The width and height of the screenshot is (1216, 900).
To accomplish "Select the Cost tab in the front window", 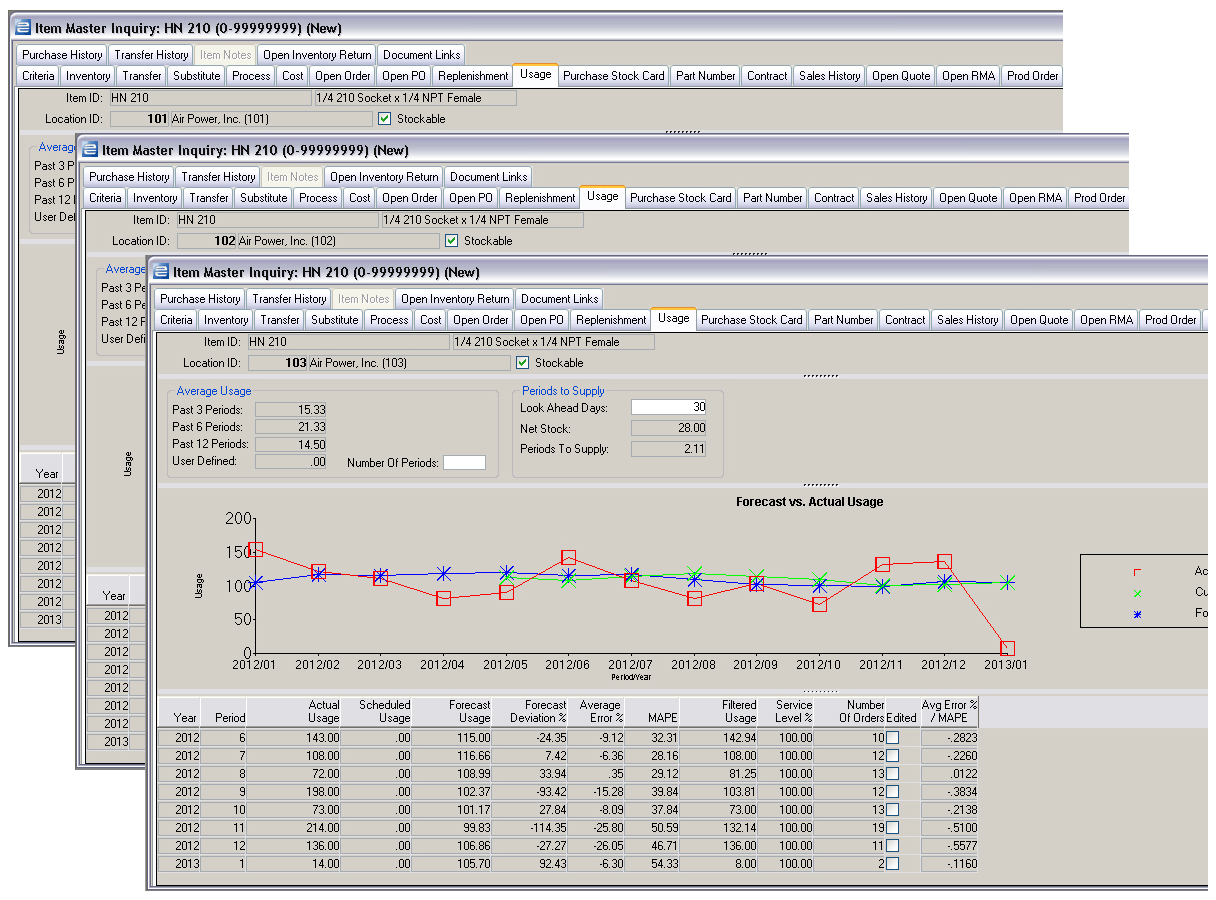I will 431,319.
